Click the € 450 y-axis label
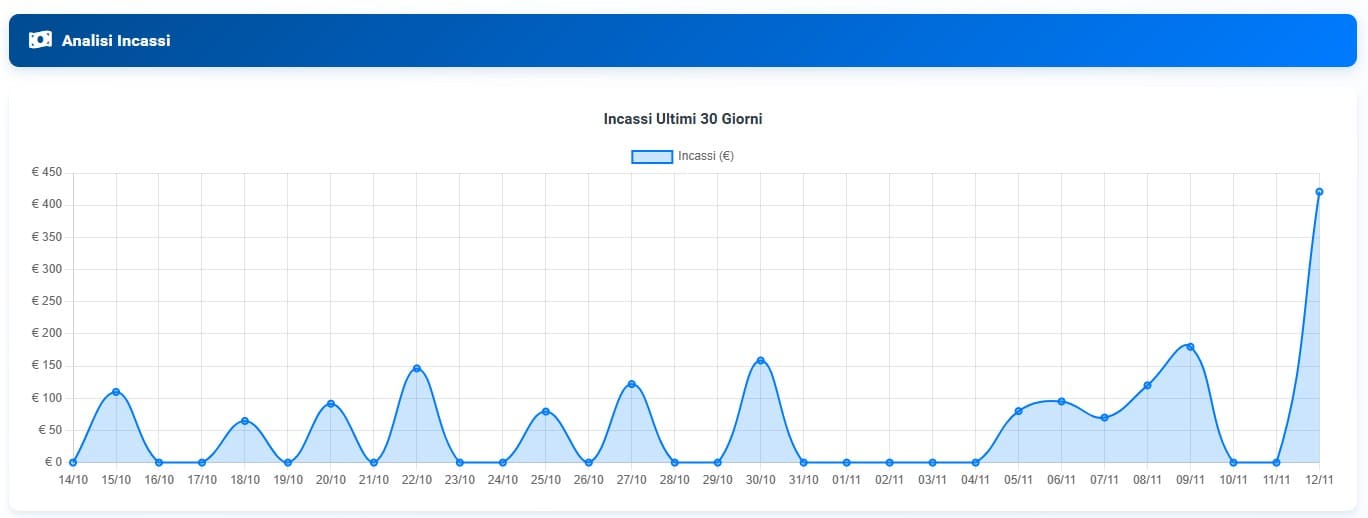The image size is (1368, 518). tap(47, 173)
